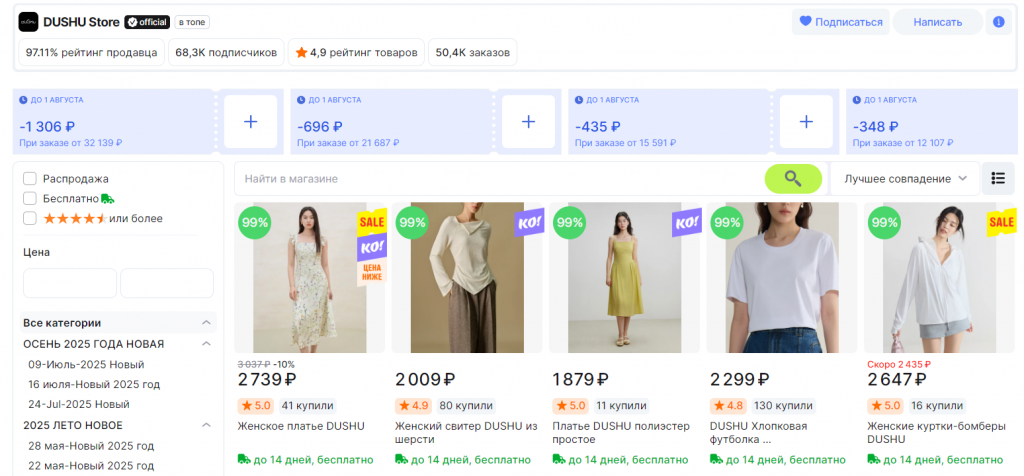
Task: Click the official verified badge
Action: 147,22
